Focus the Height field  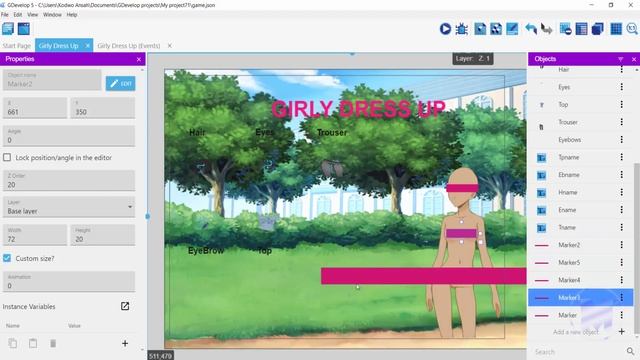[x=102, y=235]
